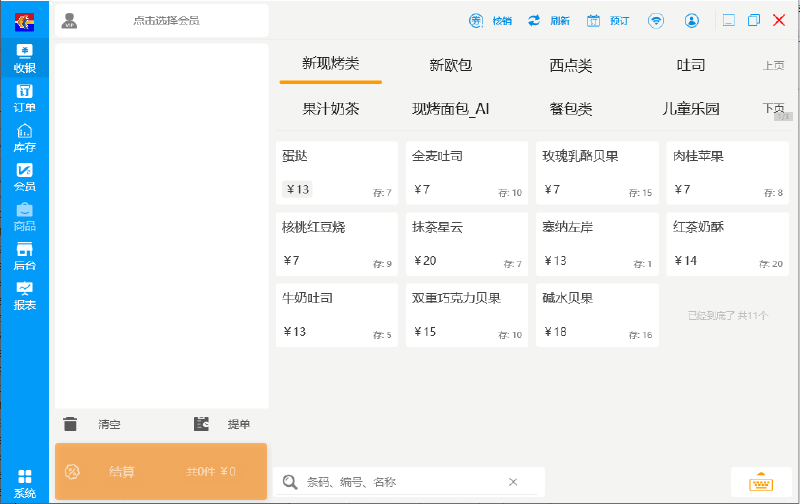Clear the search box with X

coord(513,482)
